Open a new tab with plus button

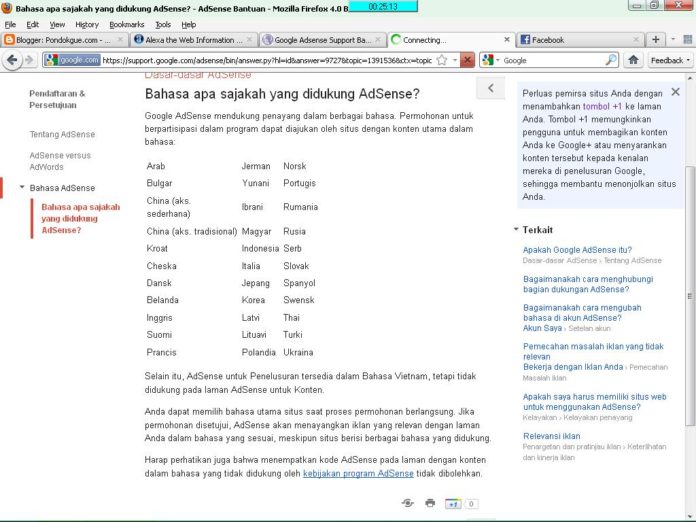click(x=656, y=40)
